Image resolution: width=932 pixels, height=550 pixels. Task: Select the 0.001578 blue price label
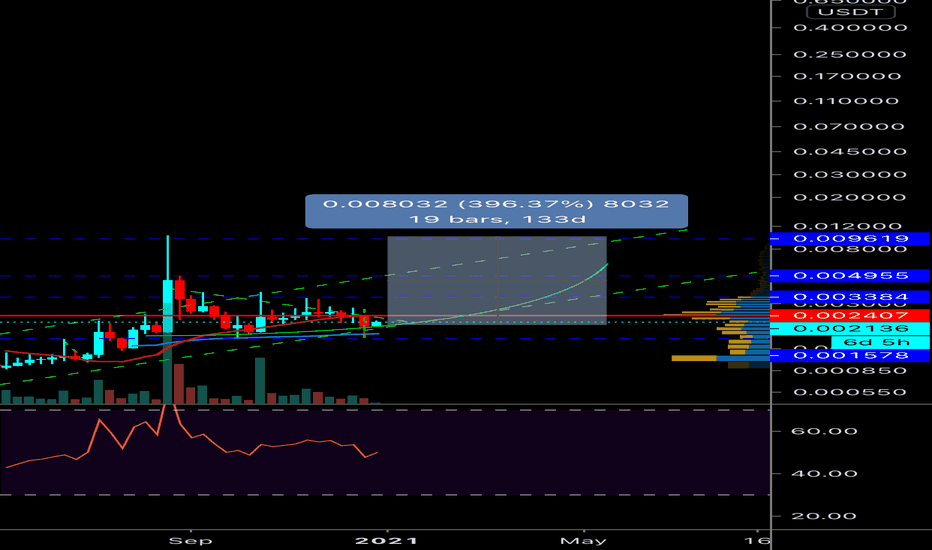[850, 355]
